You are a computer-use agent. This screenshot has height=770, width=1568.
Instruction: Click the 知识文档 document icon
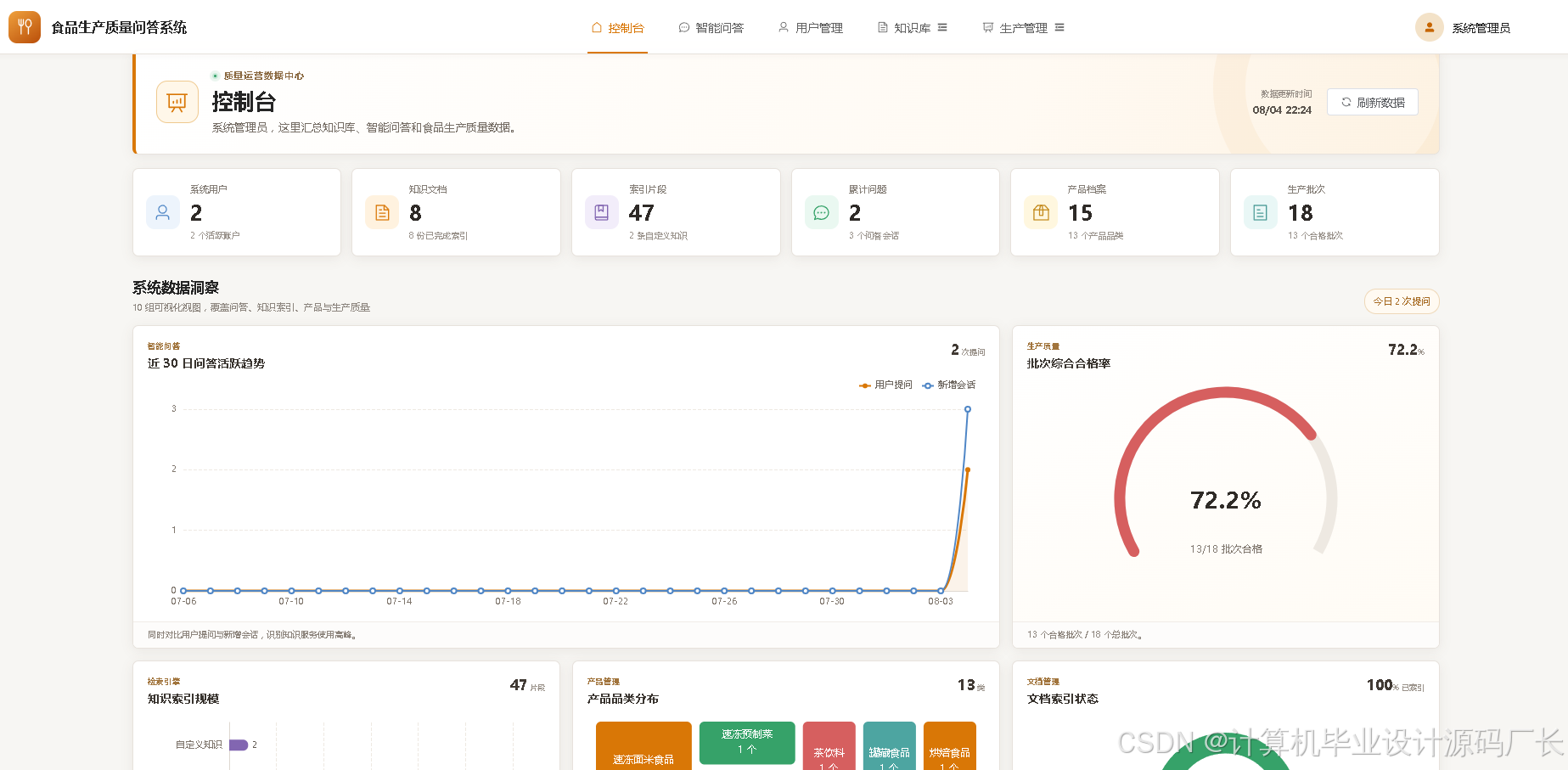(x=382, y=212)
